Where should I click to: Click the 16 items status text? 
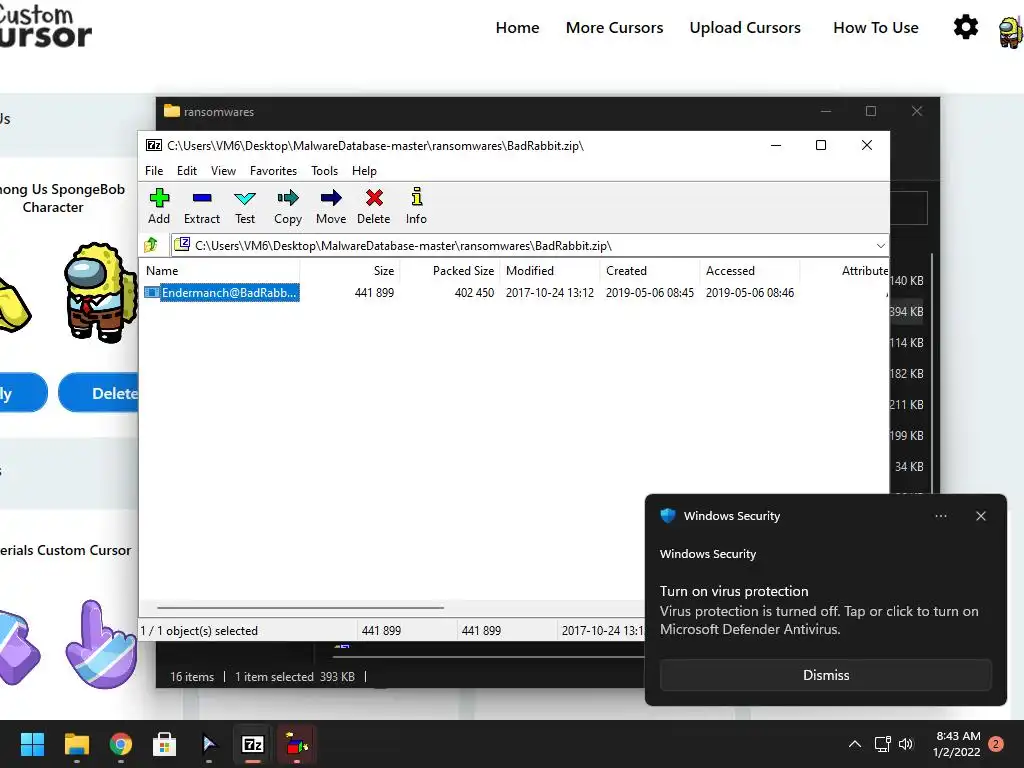(192, 677)
